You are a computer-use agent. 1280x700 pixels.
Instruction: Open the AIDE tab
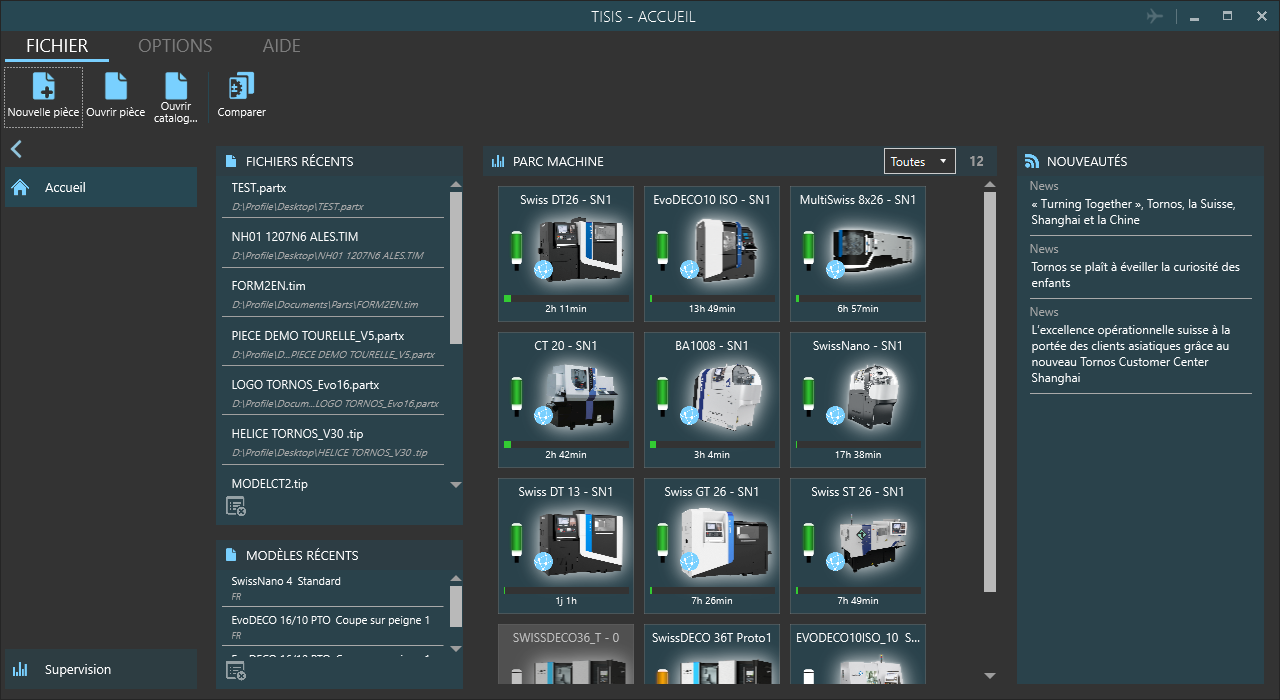(281, 46)
